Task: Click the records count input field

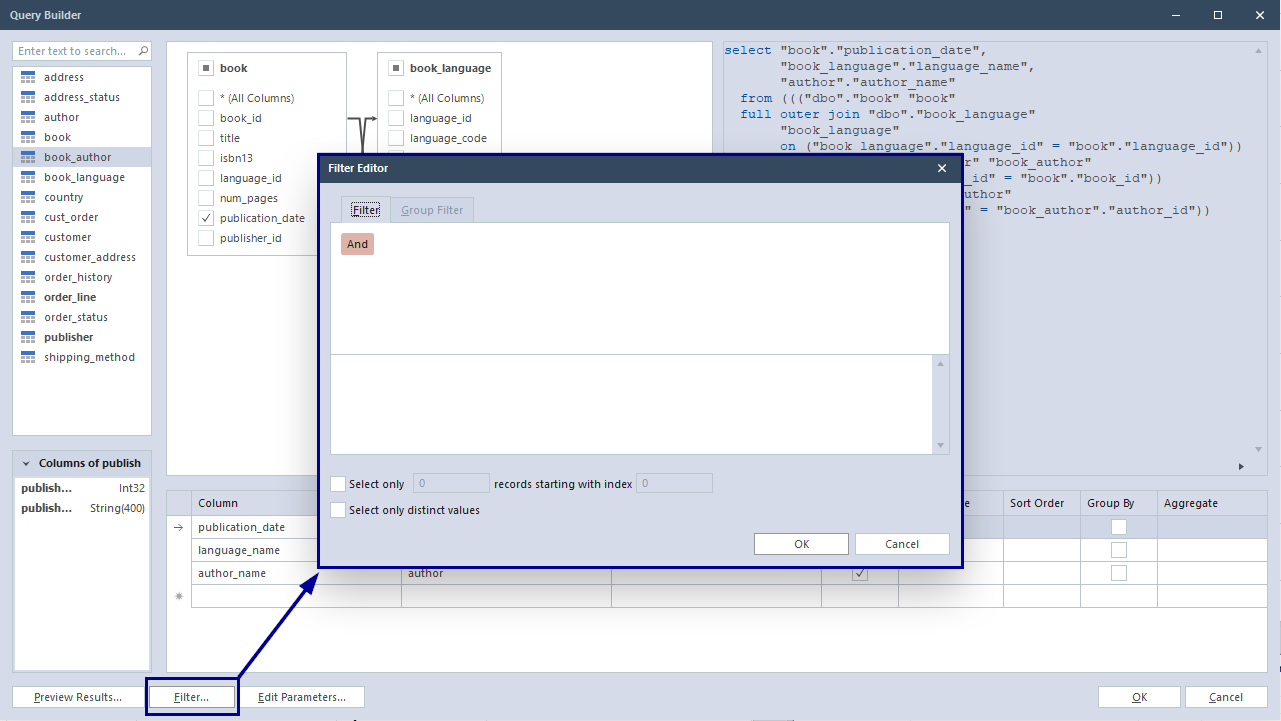Action: coord(451,484)
